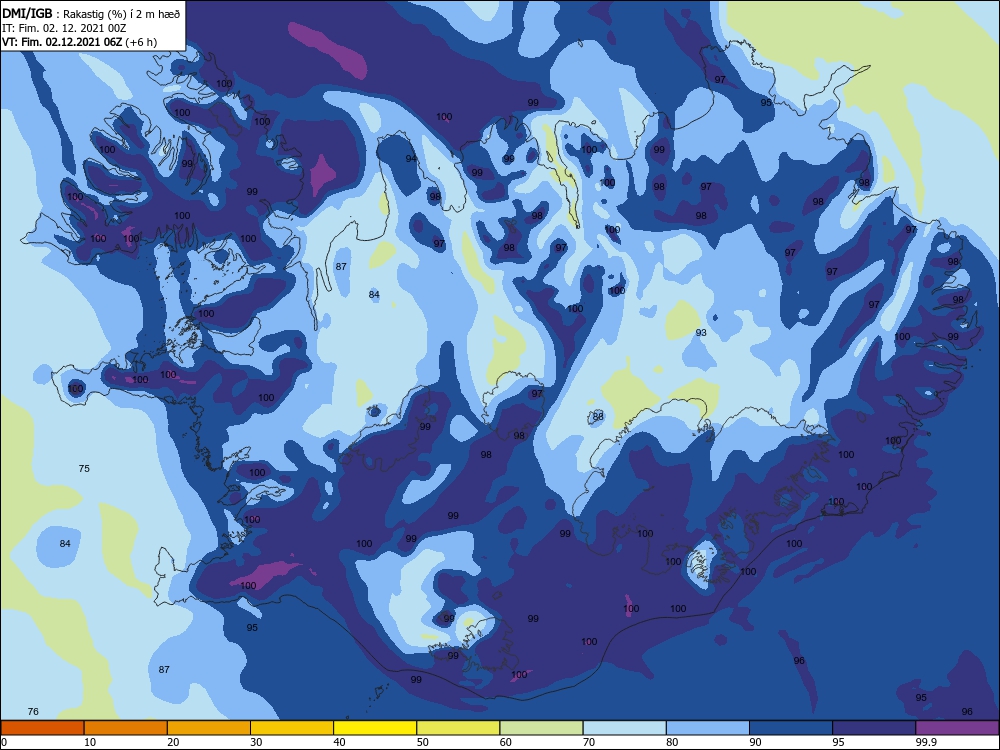Click the 80–90 legend color block

point(708,728)
